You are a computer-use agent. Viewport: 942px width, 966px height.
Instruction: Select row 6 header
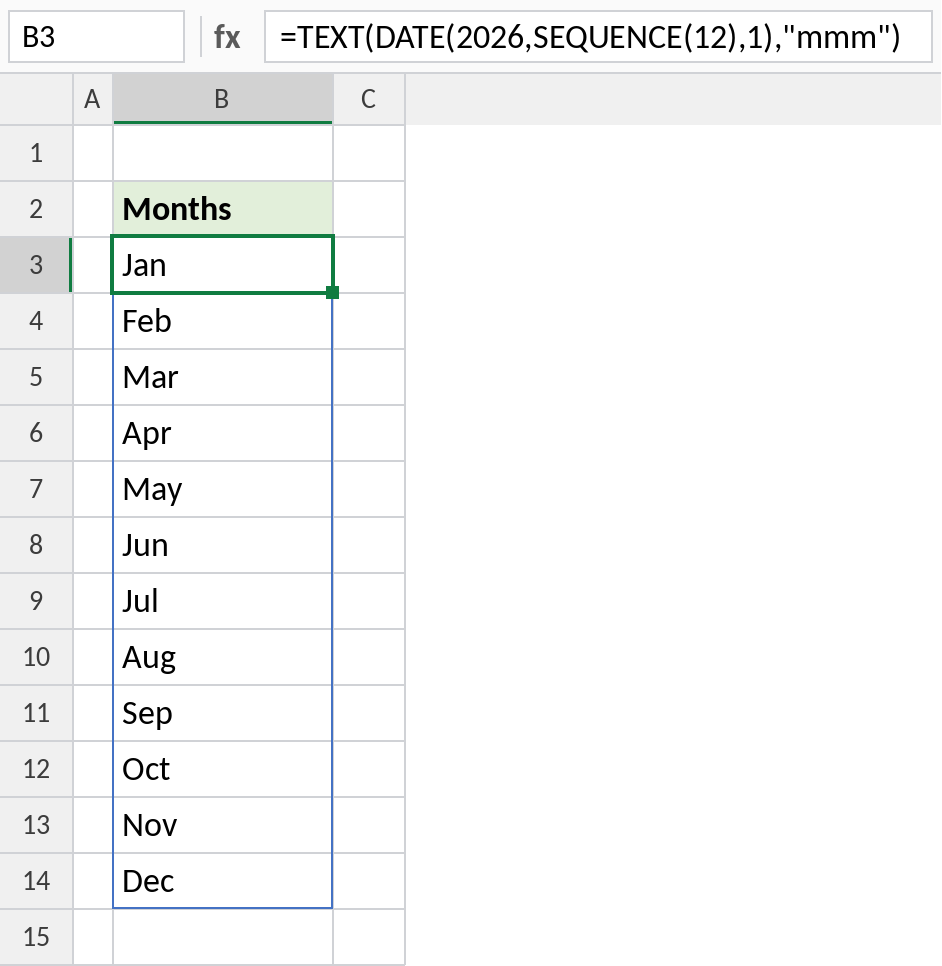(36, 433)
